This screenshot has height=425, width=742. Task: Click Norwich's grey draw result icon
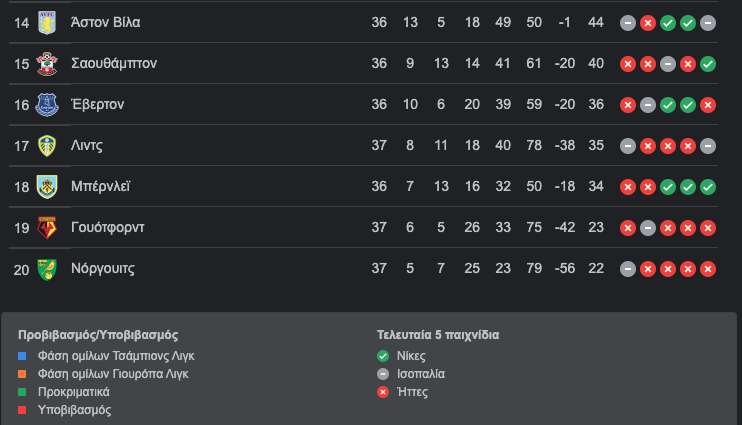[628, 269]
